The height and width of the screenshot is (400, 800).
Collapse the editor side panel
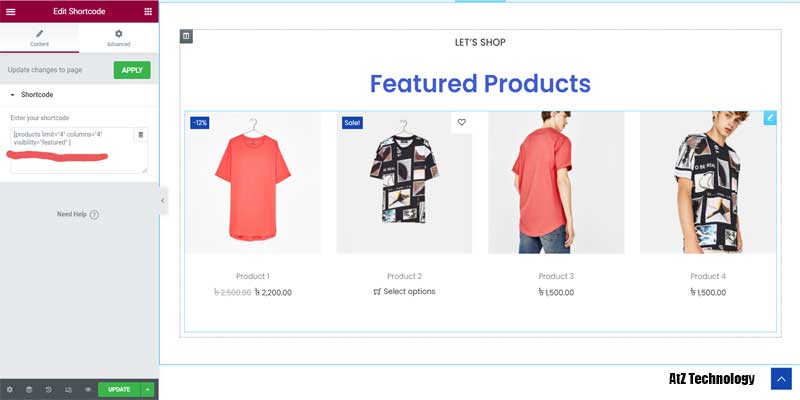tap(163, 201)
